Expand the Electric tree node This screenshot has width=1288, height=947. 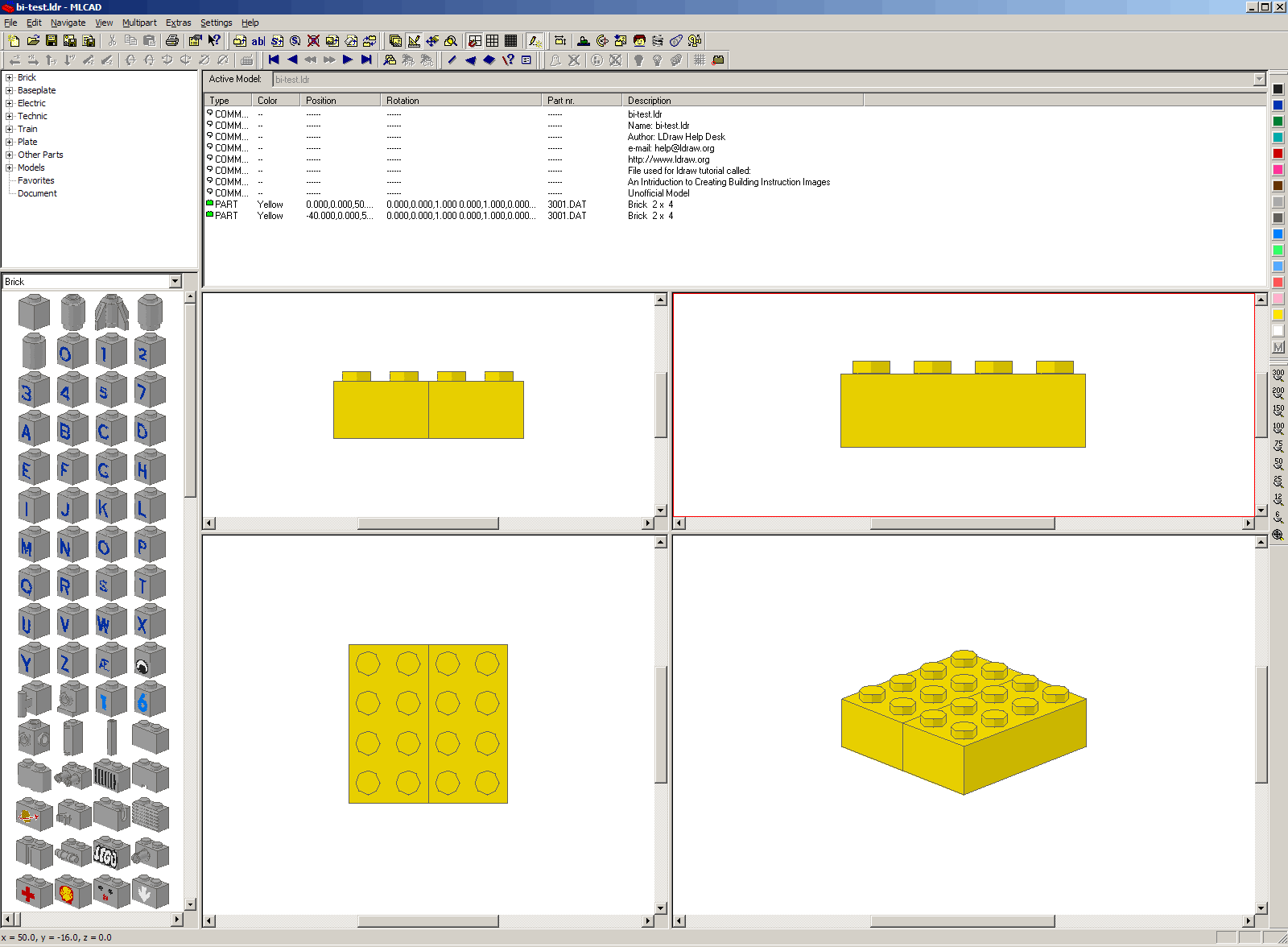point(10,103)
